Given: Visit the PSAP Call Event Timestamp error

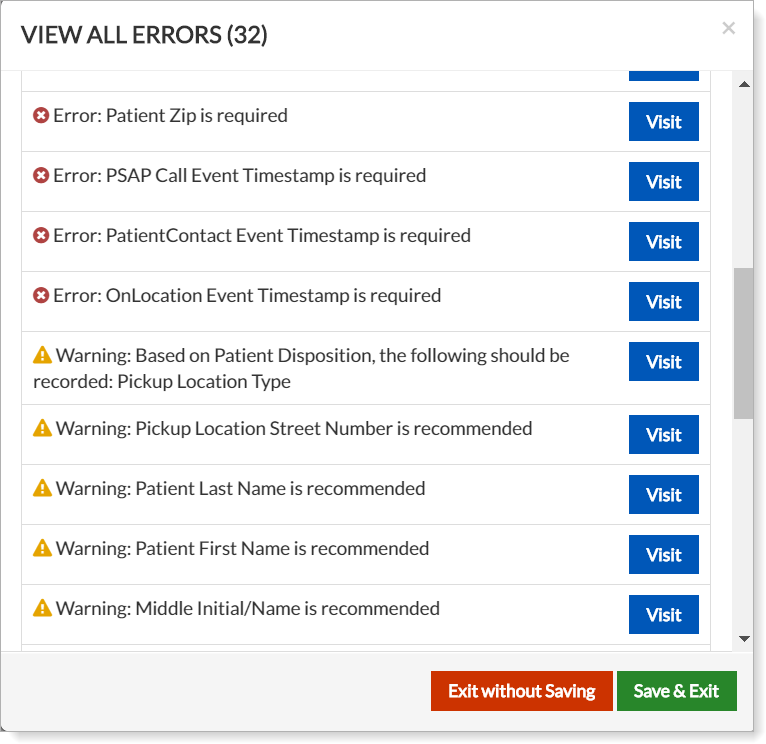Looking at the screenshot, I should (663, 182).
